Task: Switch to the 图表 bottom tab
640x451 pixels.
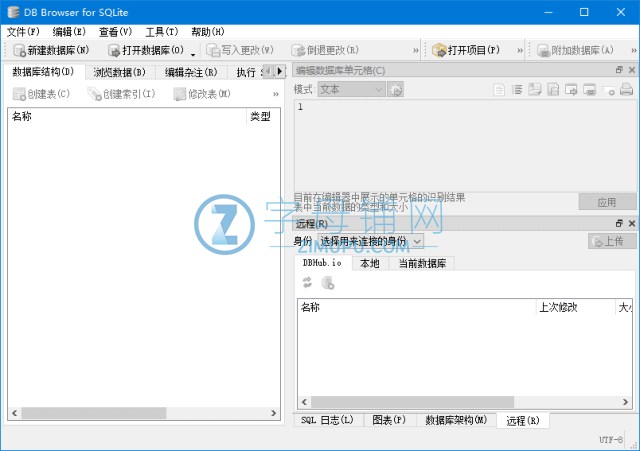Action: click(389, 420)
